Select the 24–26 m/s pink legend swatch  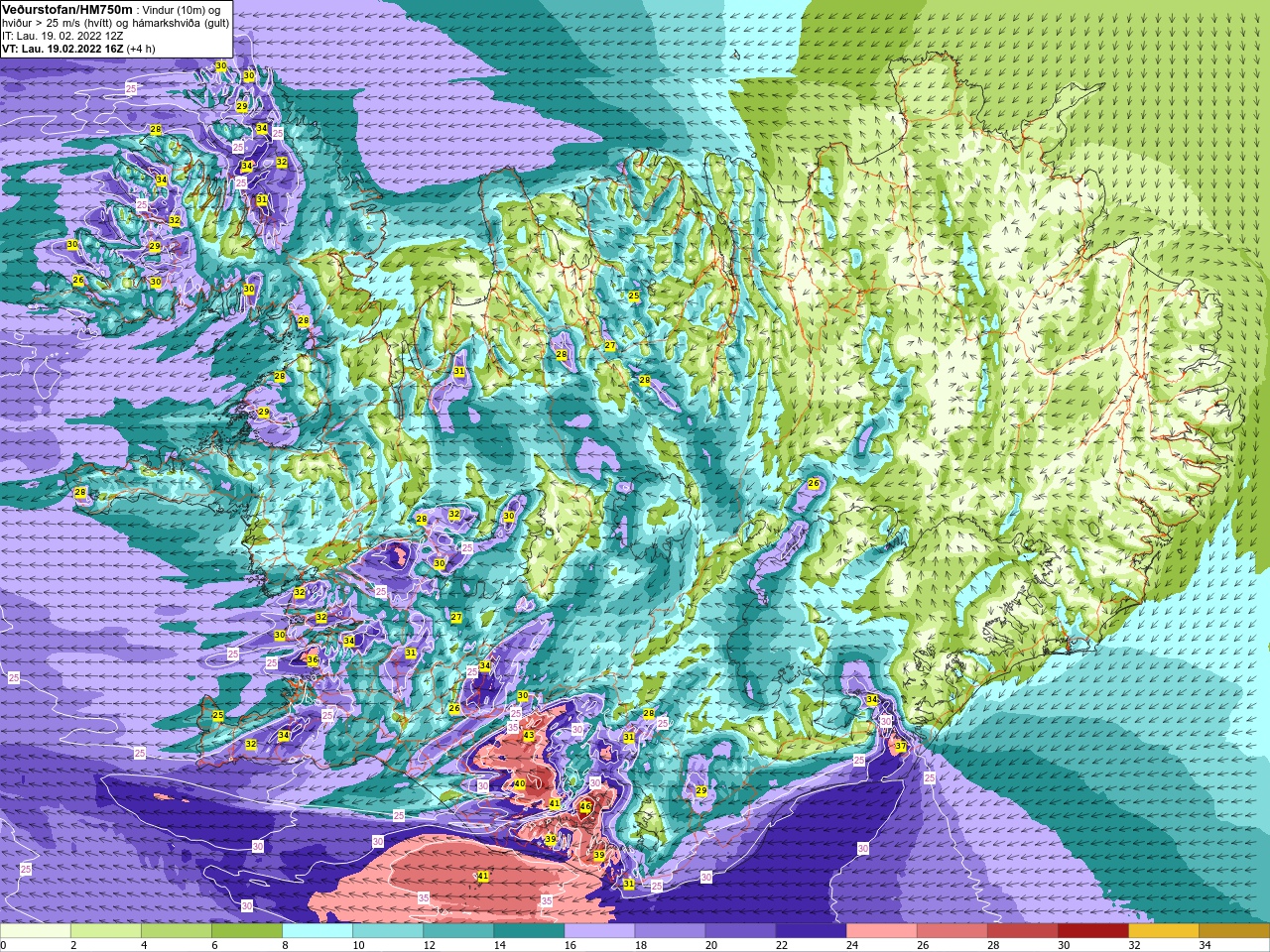[x=881, y=931]
